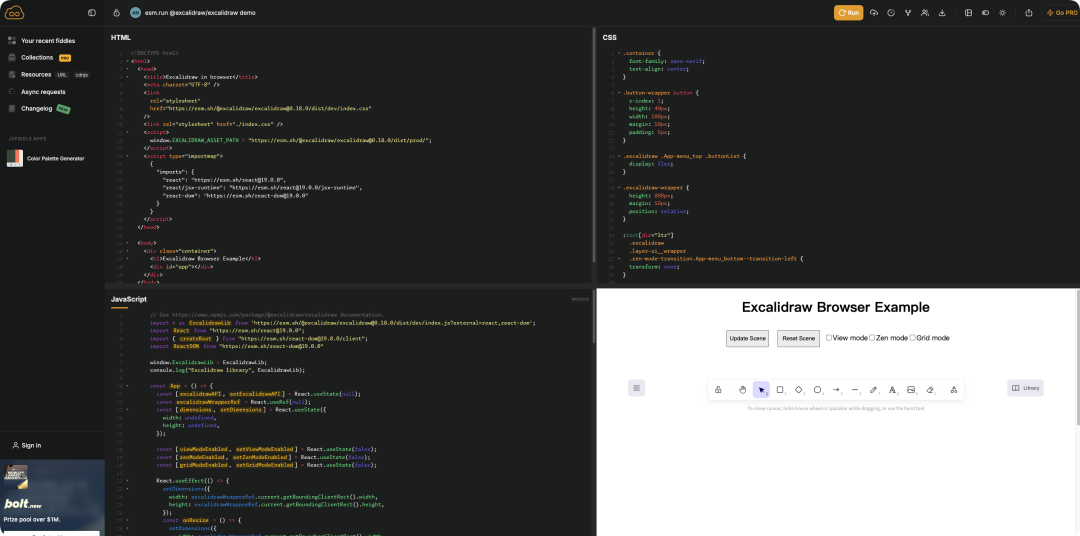Fold the .button-wrapper button CSS rule
1080x536 pixels.
[x=619, y=92]
